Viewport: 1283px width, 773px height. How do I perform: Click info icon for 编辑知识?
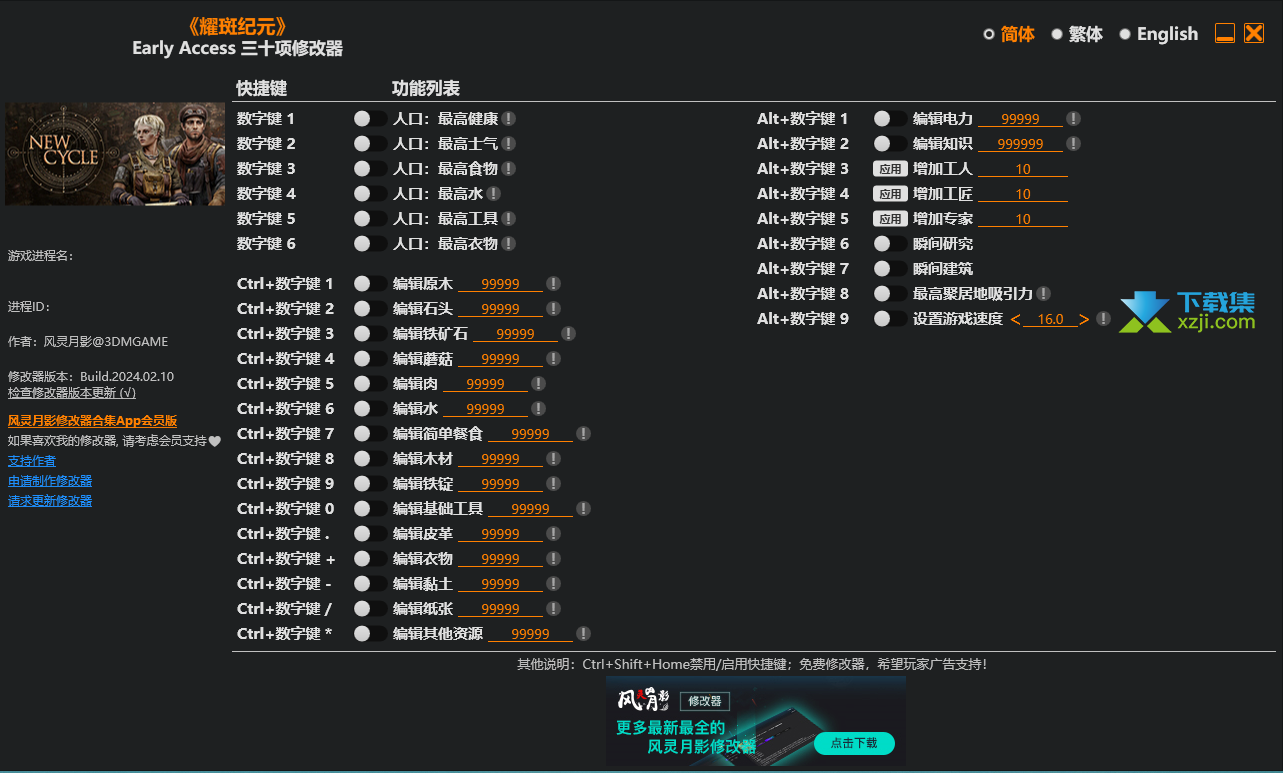point(1073,143)
